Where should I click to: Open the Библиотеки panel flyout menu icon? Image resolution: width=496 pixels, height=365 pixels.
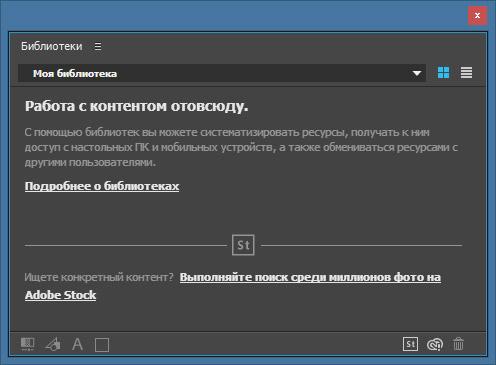[98, 46]
